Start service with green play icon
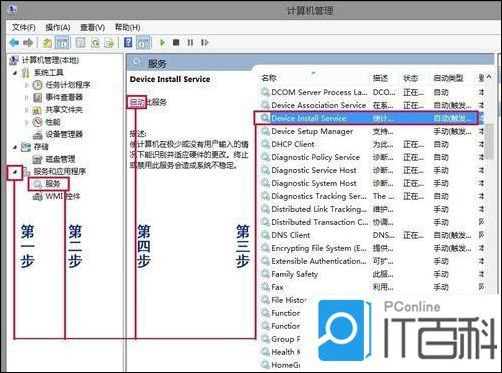502x373 pixels. (163, 43)
